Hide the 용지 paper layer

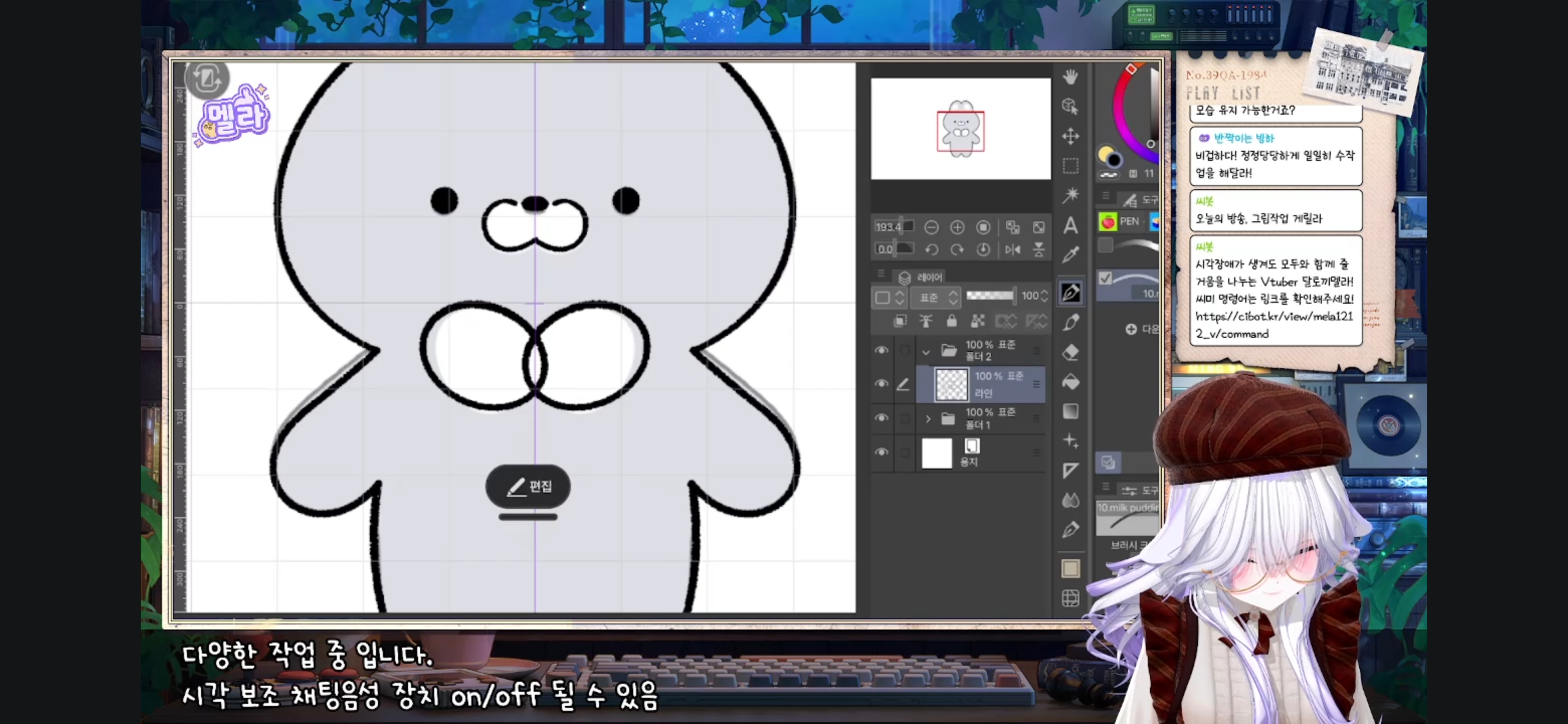click(881, 452)
